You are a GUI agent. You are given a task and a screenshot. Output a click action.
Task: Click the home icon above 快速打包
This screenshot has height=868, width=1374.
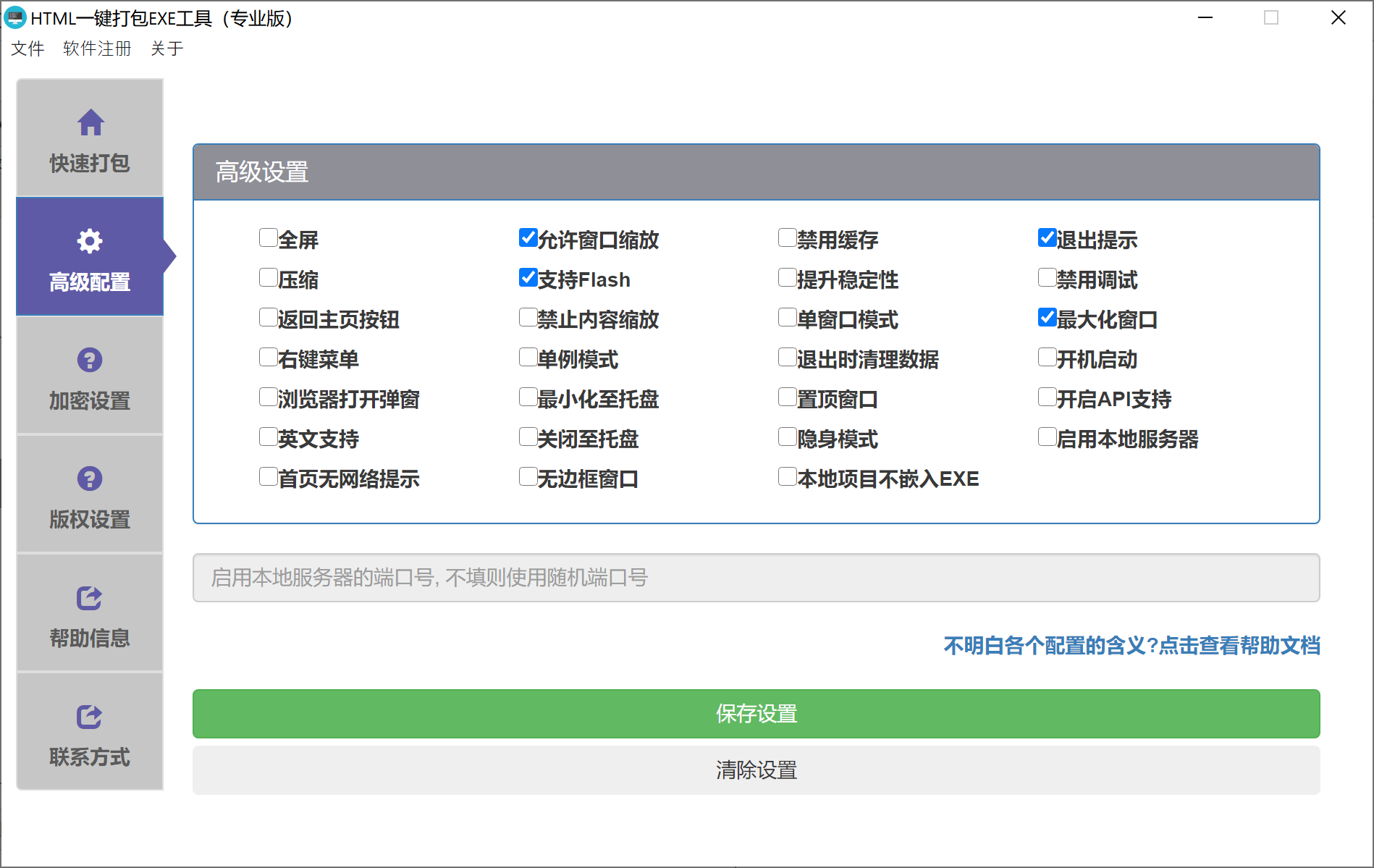click(x=90, y=122)
